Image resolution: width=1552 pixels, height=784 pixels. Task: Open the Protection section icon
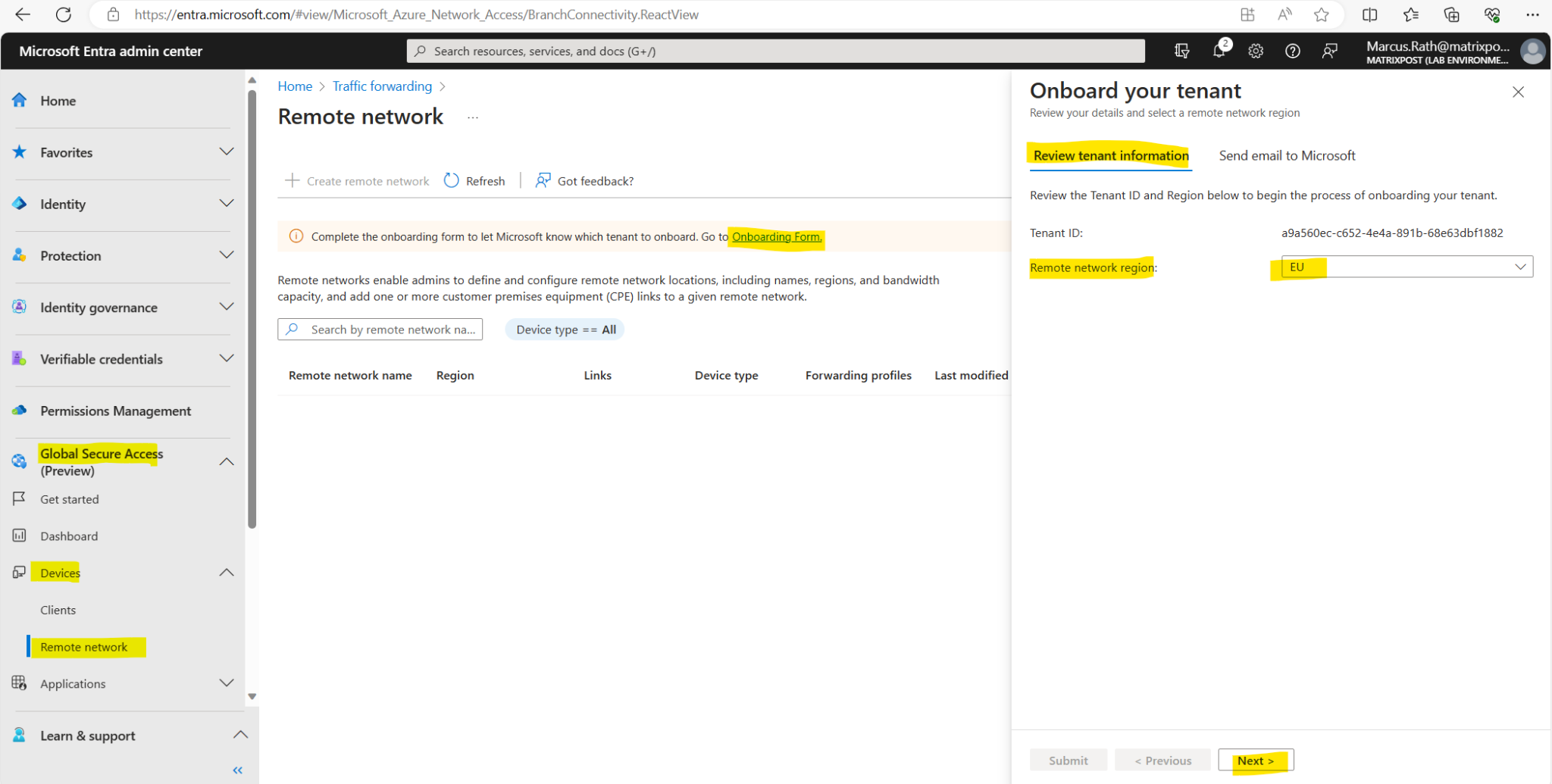19,255
